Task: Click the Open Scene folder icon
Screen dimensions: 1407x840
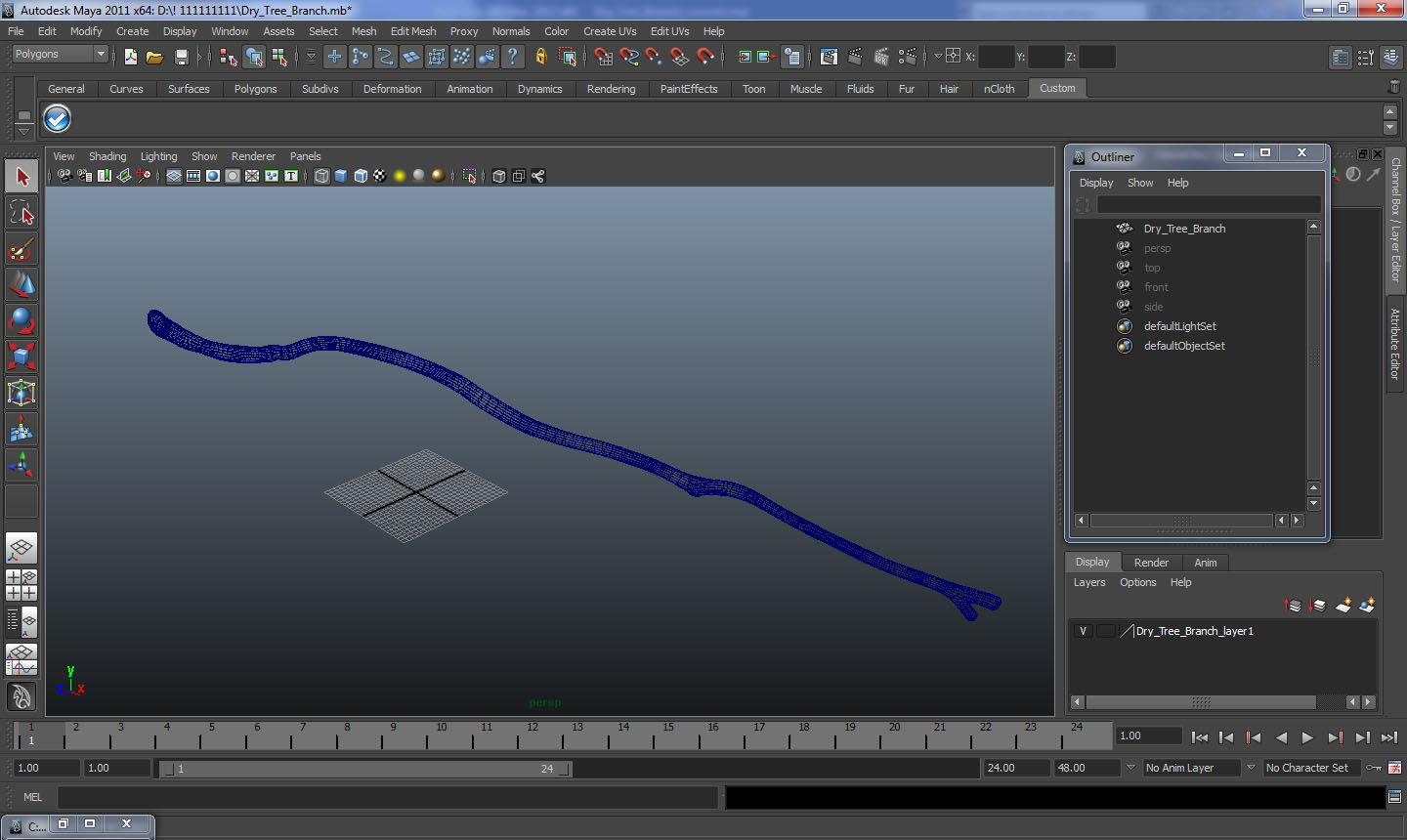Action: (154, 57)
